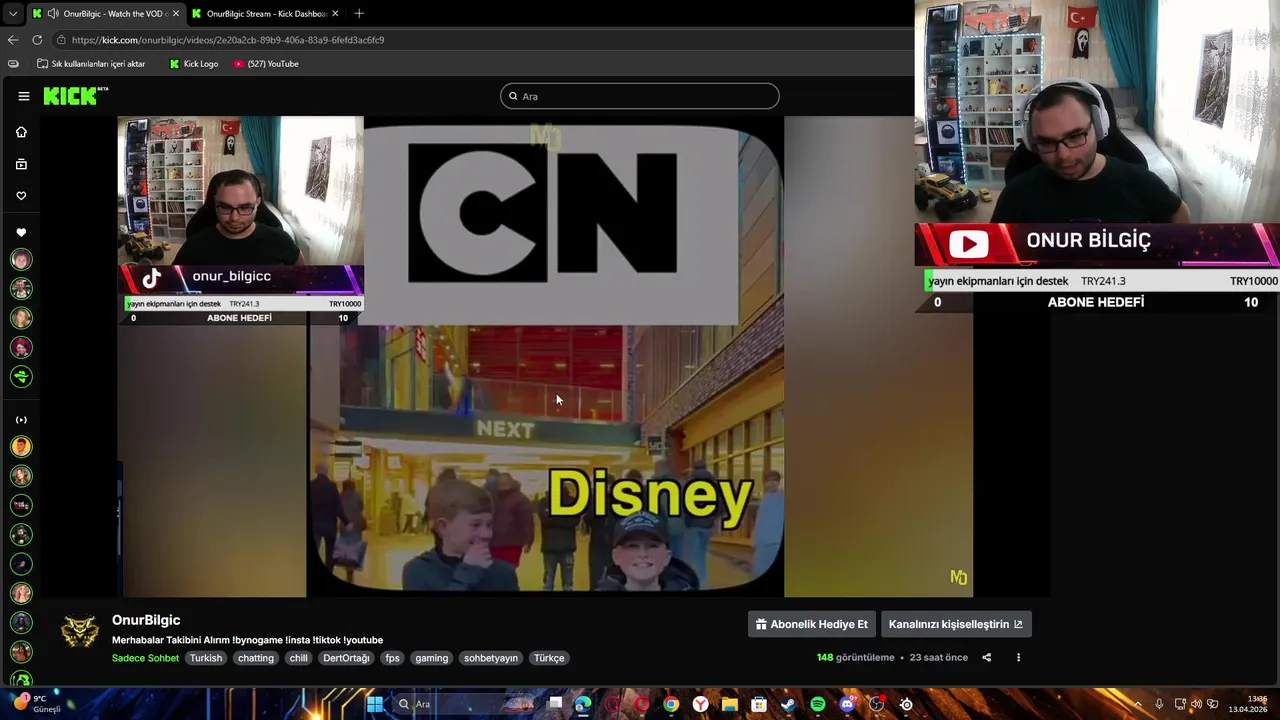Click Abonelik Hediye Et button
Image resolution: width=1280 pixels, height=720 pixels.
(x=811, y=624)
